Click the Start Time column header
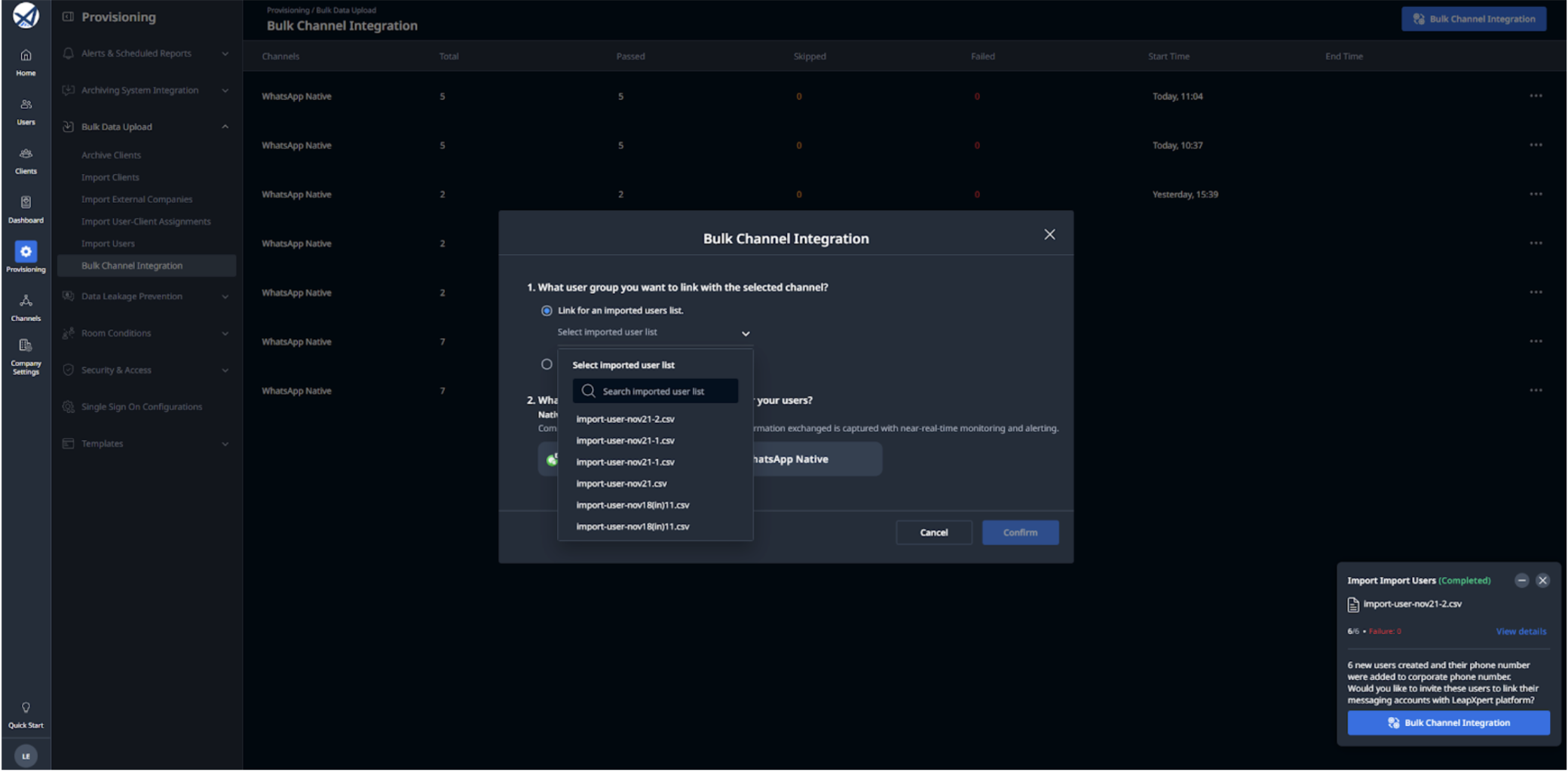 click(1168, 57)
